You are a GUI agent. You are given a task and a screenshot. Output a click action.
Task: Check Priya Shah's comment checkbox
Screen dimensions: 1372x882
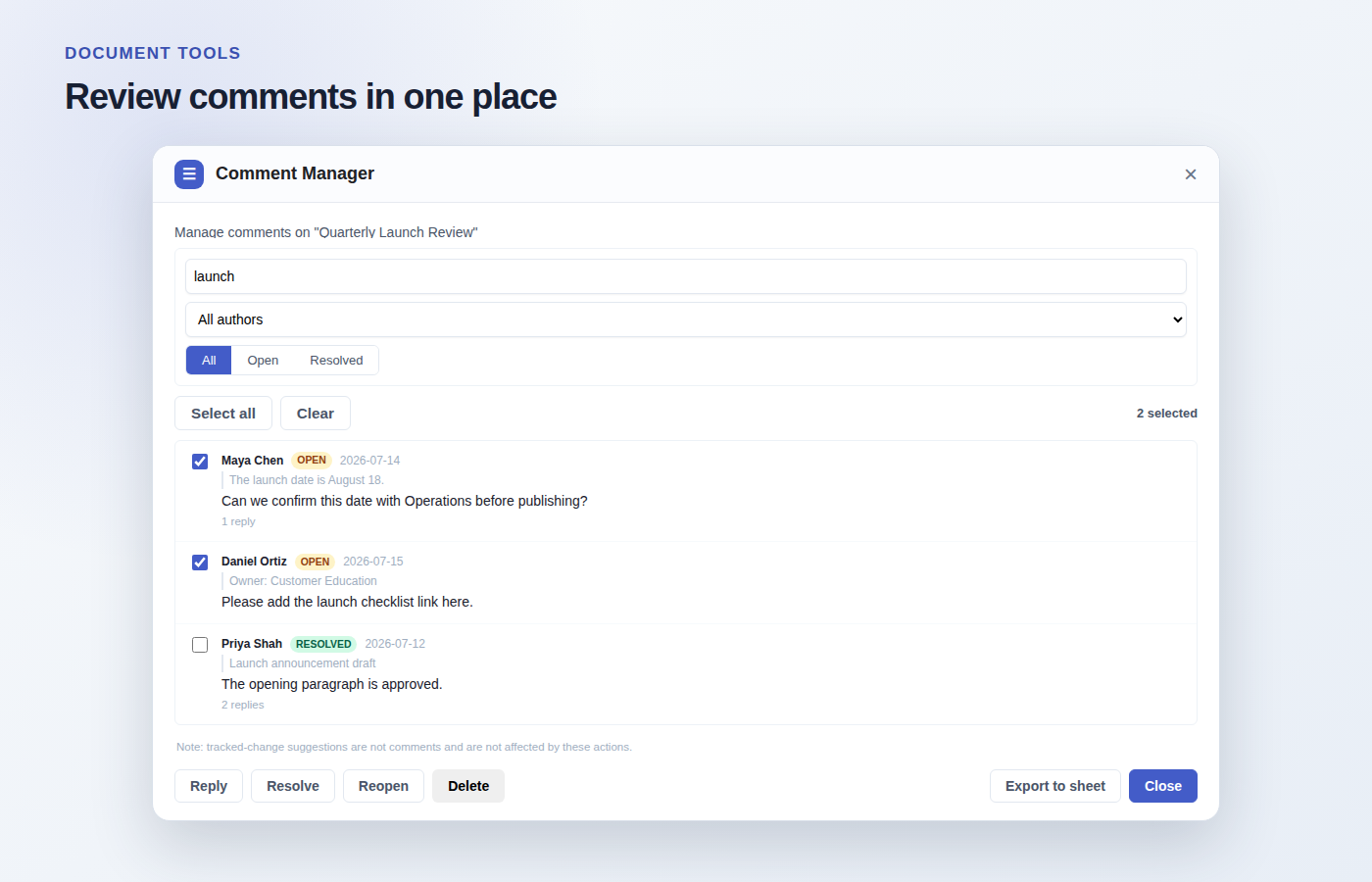click(x=200, y=645)
